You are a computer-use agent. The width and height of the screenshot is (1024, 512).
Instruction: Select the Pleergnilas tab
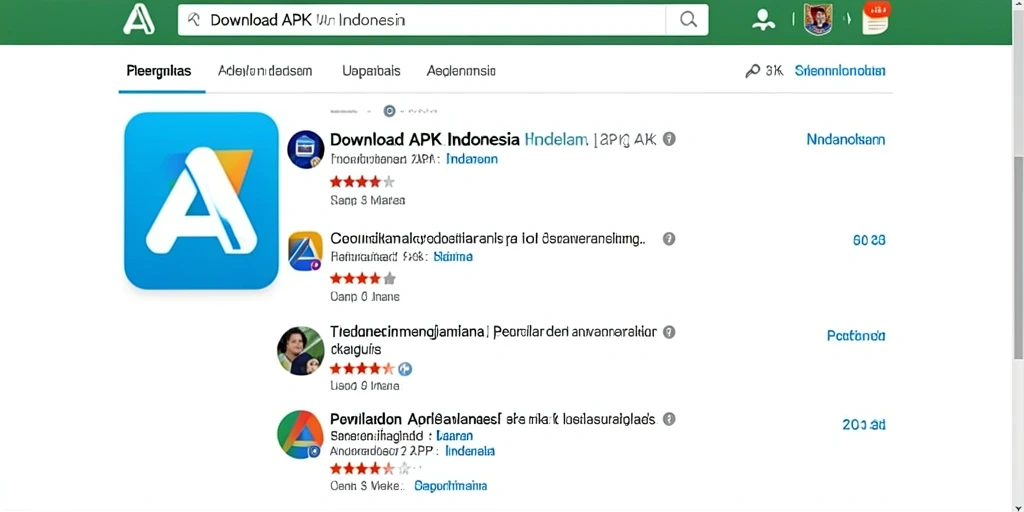(x=159, y=71)
